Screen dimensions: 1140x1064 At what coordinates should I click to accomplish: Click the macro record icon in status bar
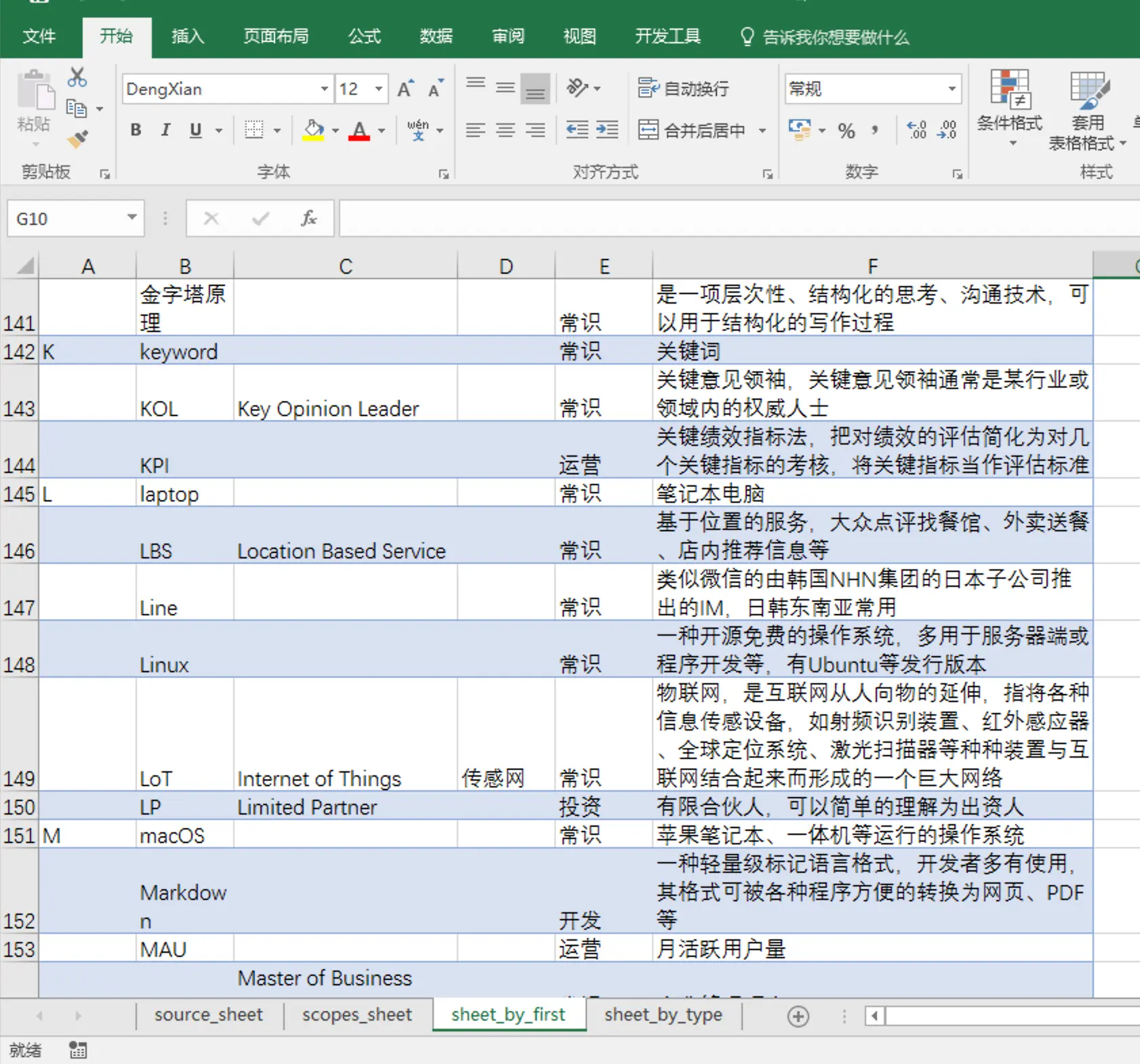tap(78, 1050)
